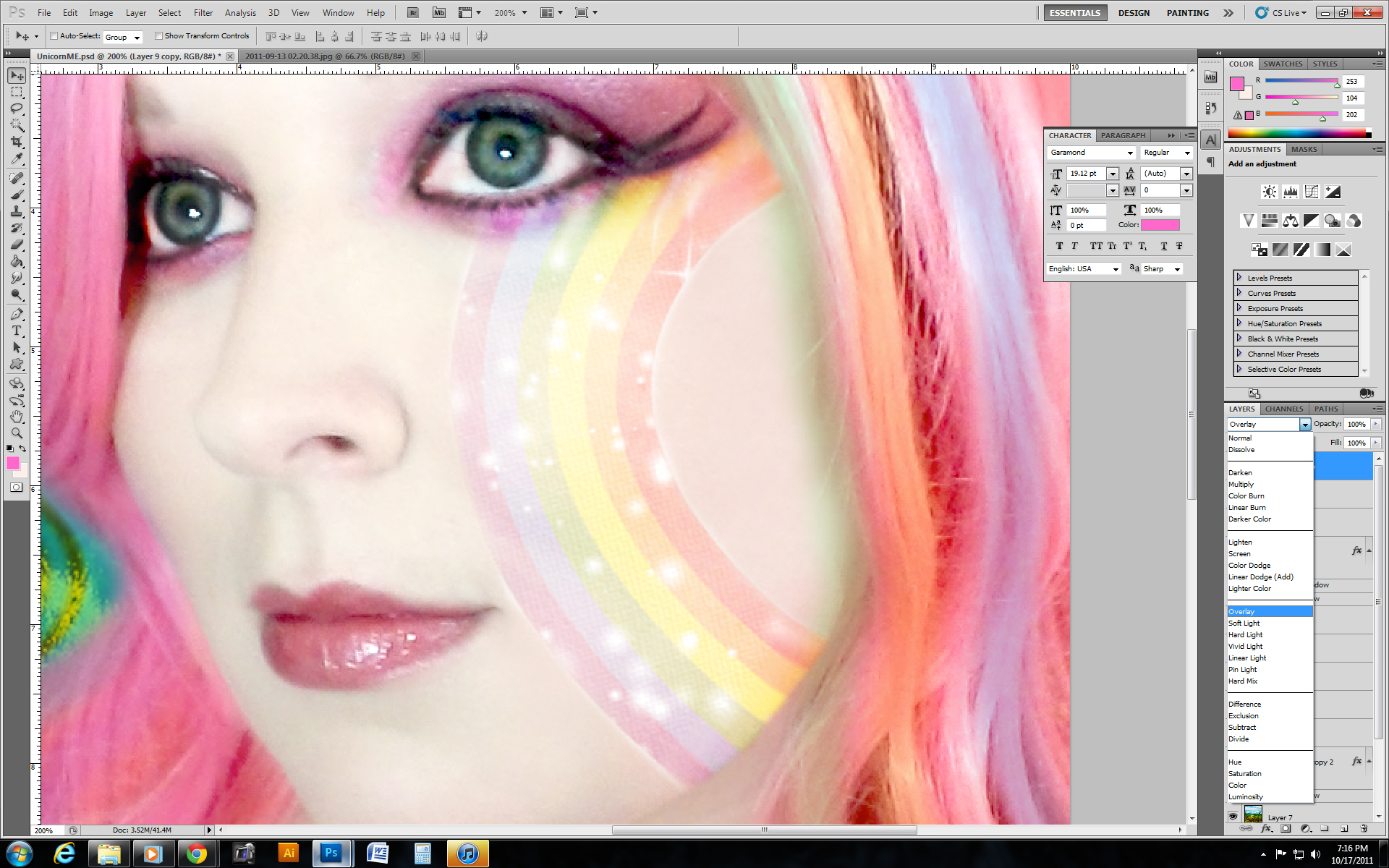1389x868 pixels.
Task: Toggle Faux Bold in Character panel
Action: (x=1059, y=246)
